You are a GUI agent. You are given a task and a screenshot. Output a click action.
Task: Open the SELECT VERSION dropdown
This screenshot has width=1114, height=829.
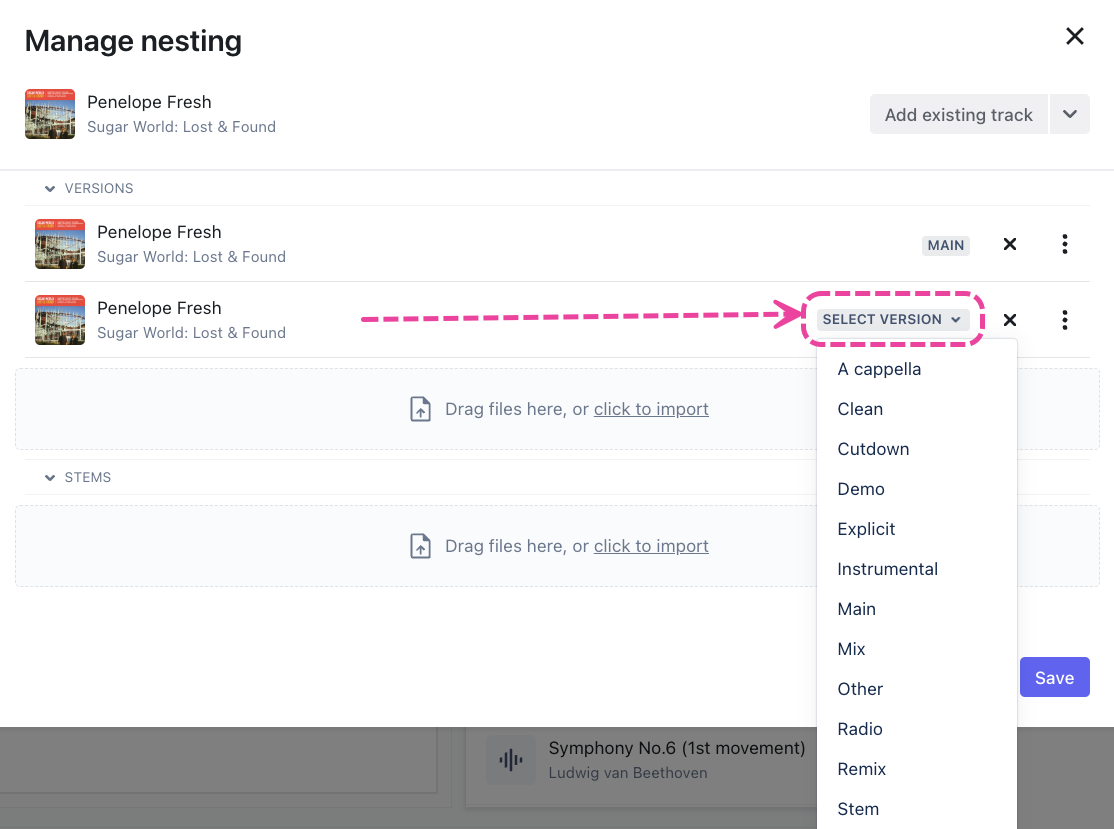(x=893, y=320)
